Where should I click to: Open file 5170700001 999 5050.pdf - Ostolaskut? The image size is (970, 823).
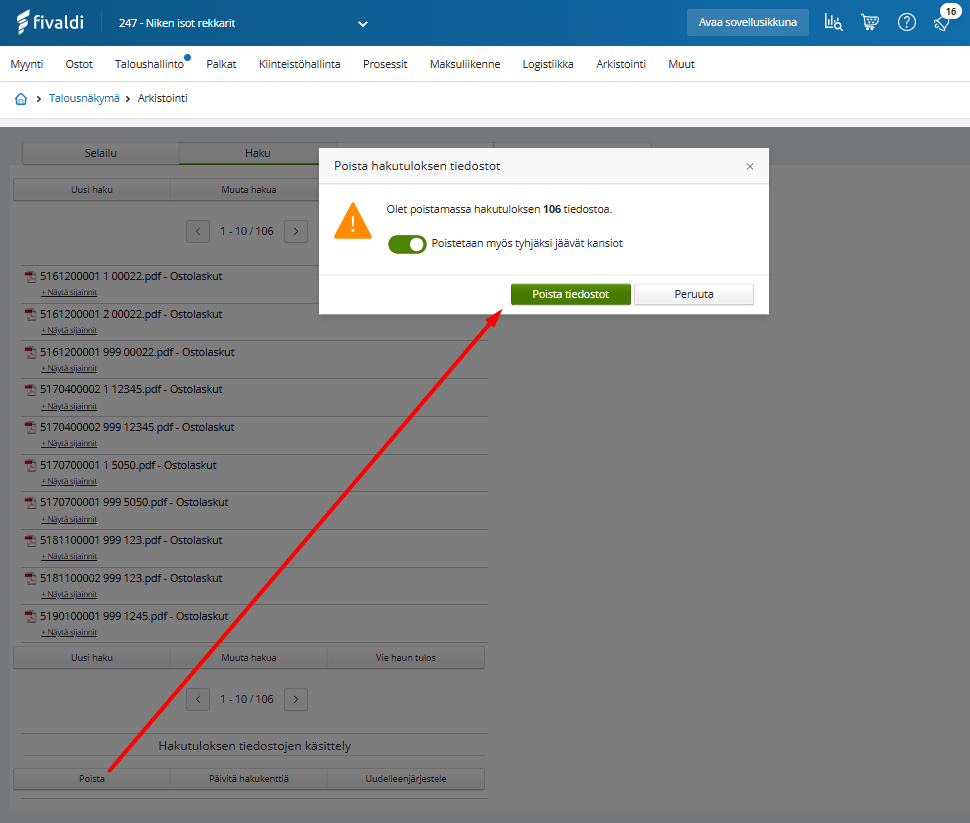(134, 502)
